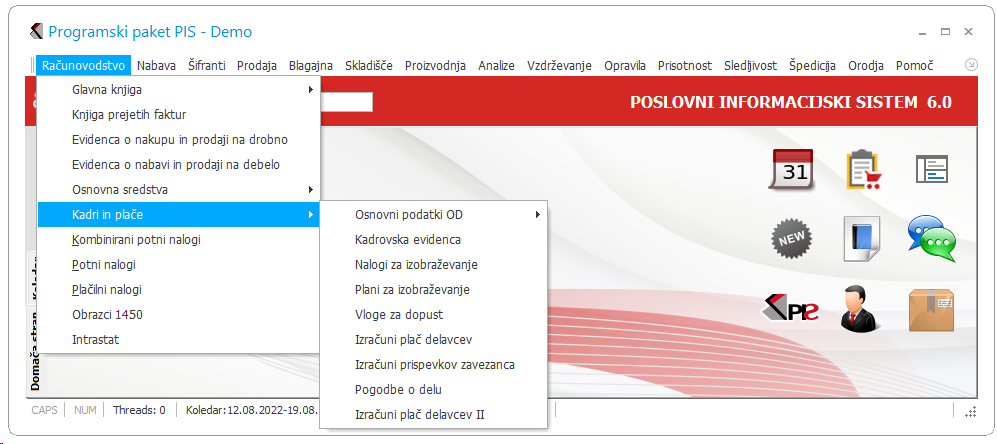Viewport: 997px width, 444px height.
Task: Click the NEW starburst badge icon
Action: 792,239
